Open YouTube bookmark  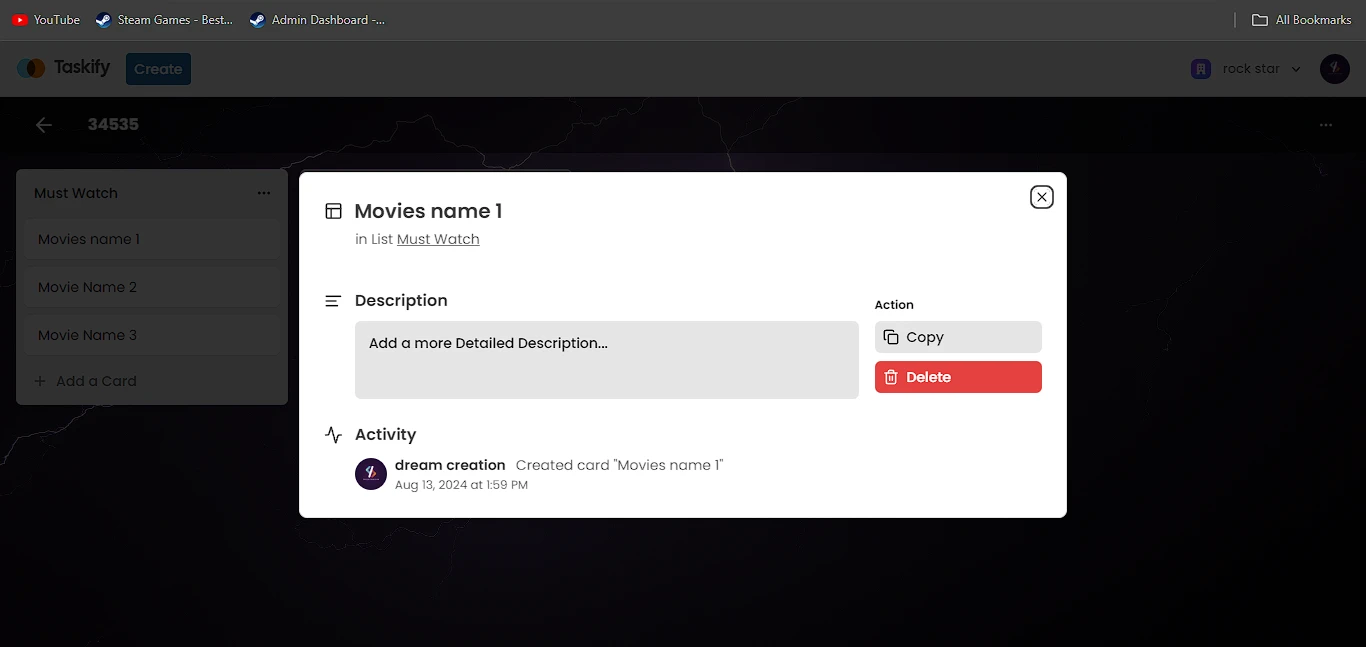pos(46,20)
